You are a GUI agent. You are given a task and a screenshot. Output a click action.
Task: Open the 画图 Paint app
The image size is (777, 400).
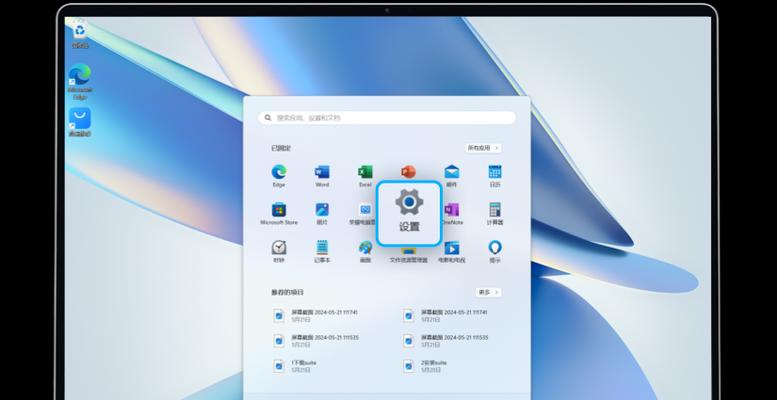365,251
